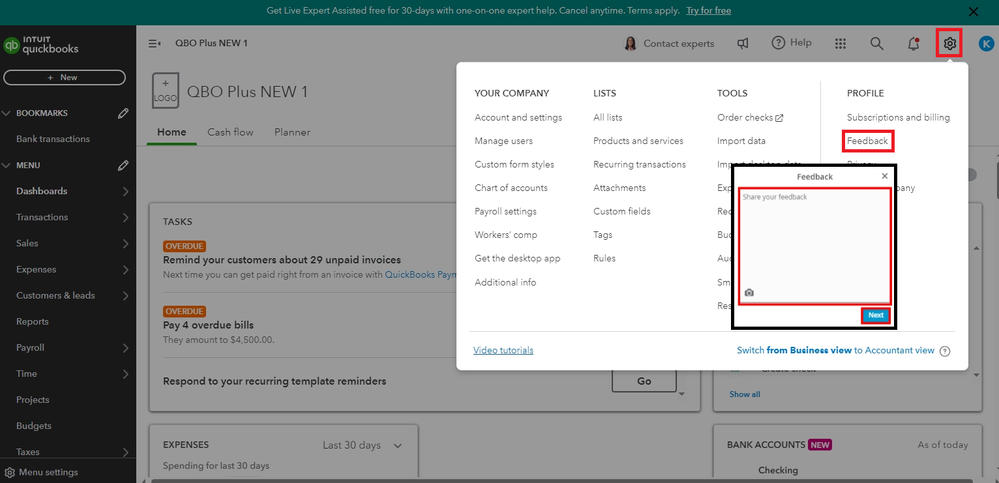Open Import data tool
The width and height of the screenshot is (999, 483).
(x=742, y=141)
